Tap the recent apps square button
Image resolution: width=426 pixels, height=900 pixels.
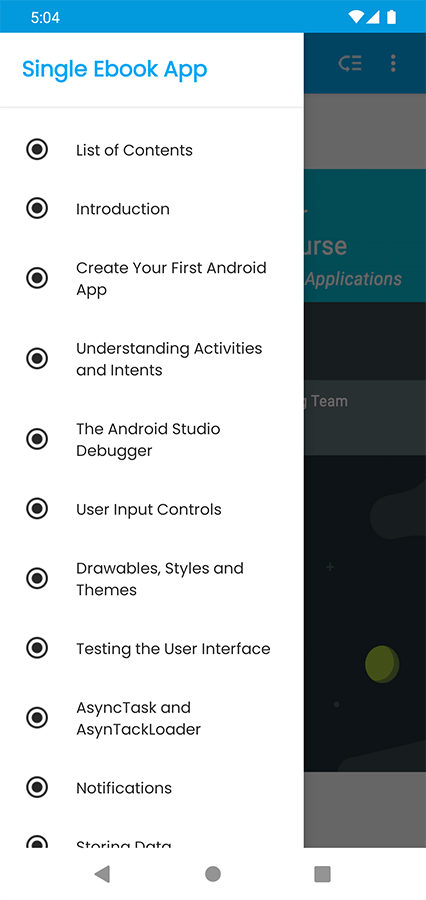(323, 874)
